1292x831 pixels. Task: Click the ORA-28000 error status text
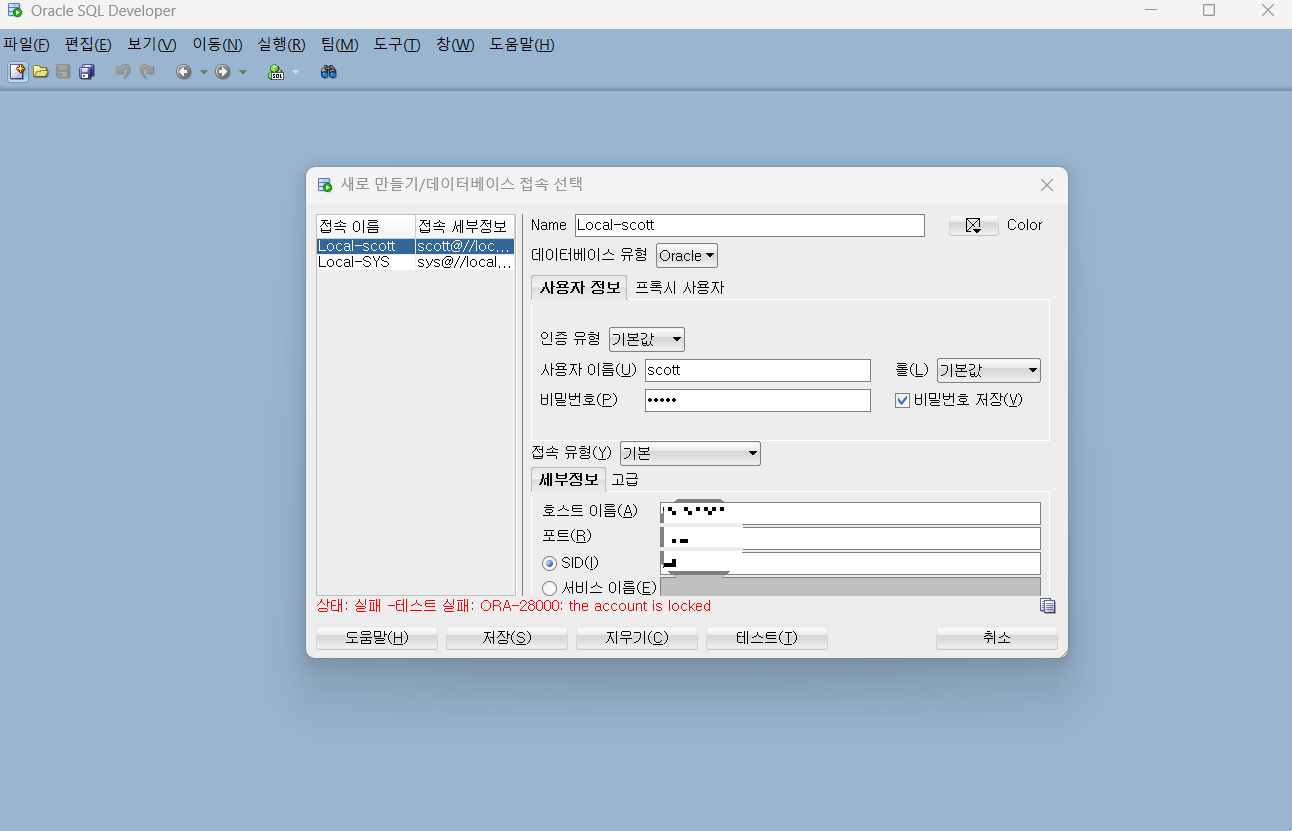pos(514,606)
